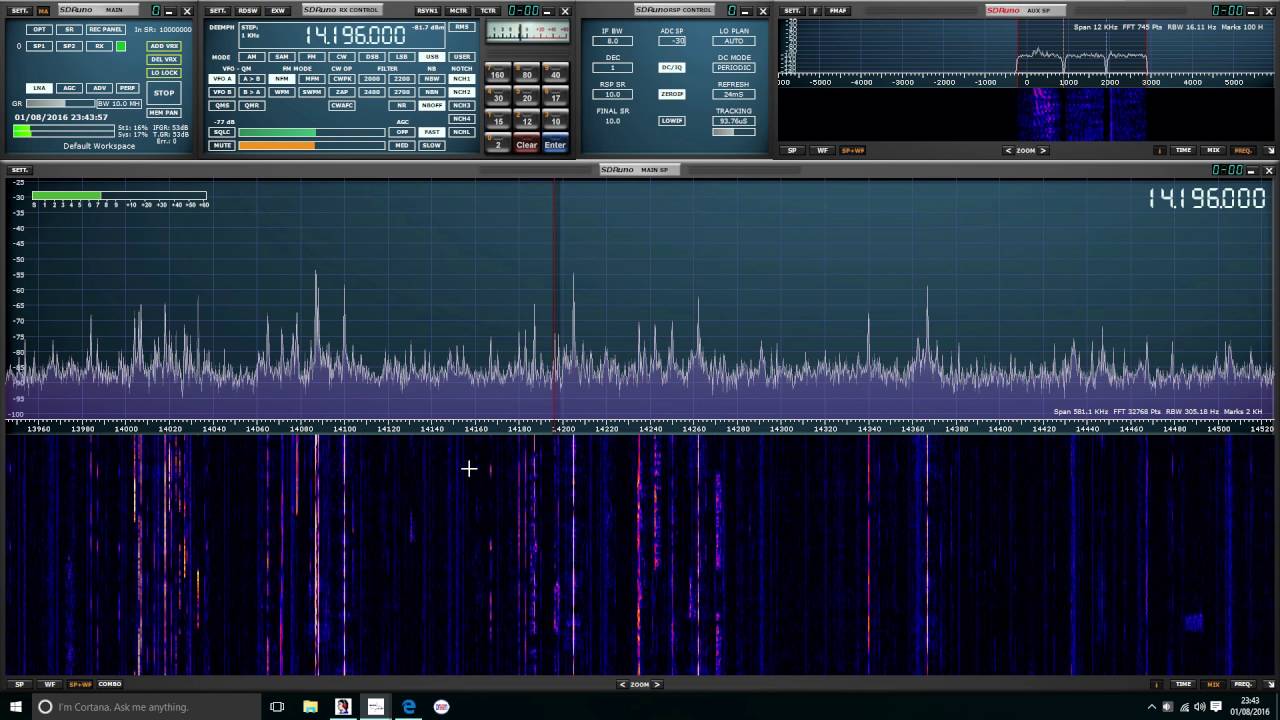The width and height of the screenshot is (1280, 720).
Task: Click ADD VRX button
Action: tap(164, 46)
